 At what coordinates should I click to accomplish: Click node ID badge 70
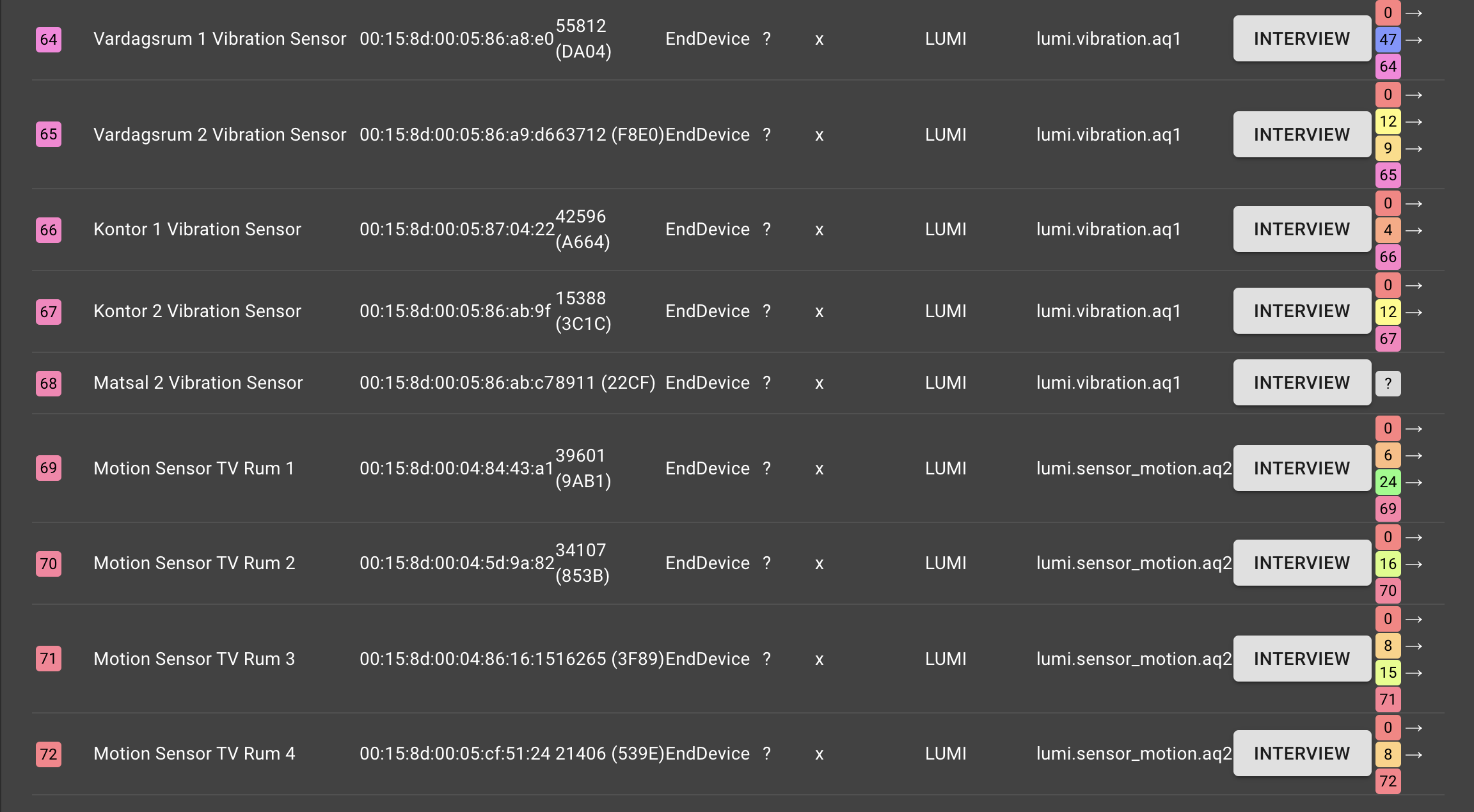pyautogui.click(x=49, y=564)
